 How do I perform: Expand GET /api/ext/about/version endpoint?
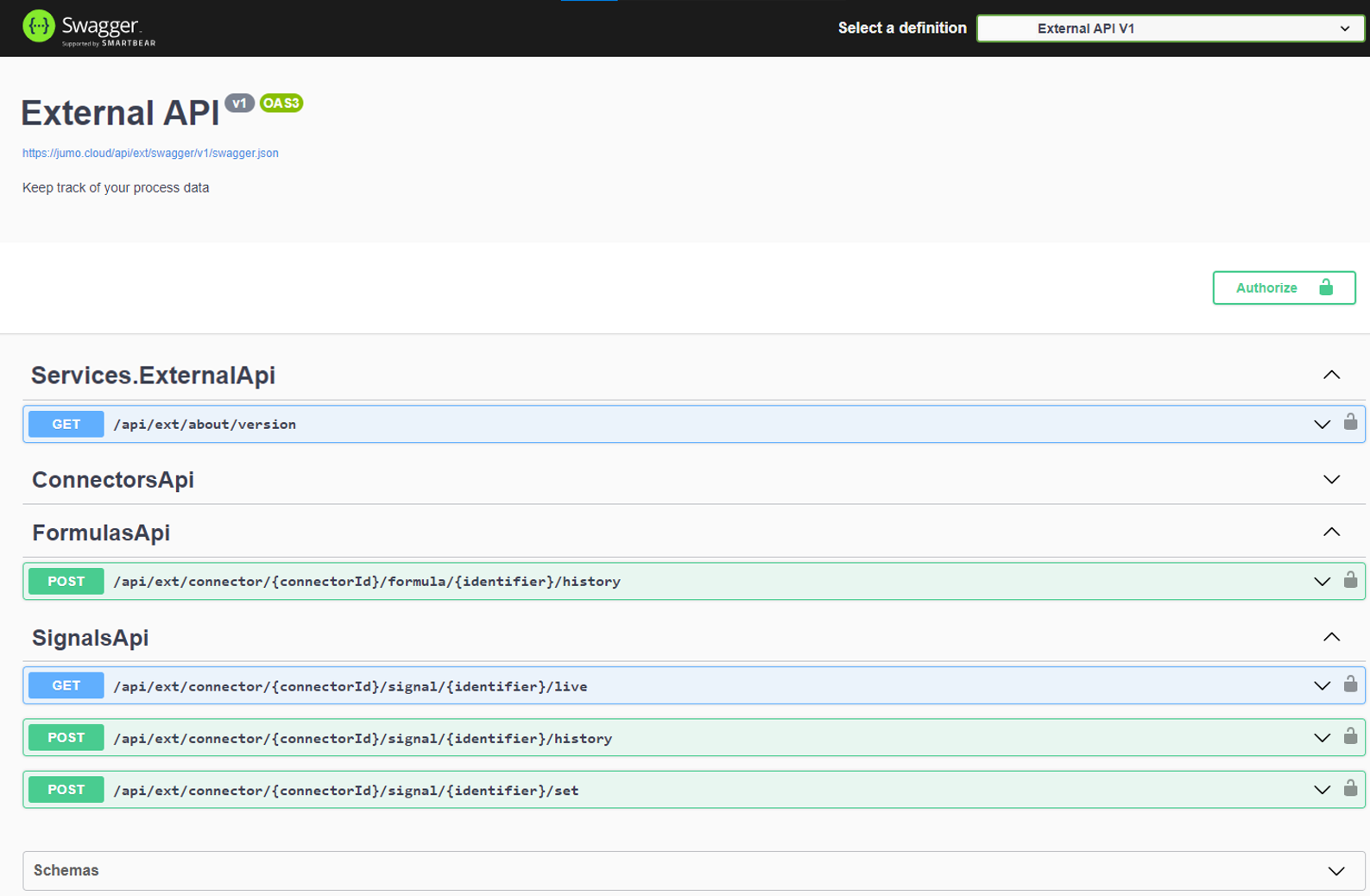[205, 425]
